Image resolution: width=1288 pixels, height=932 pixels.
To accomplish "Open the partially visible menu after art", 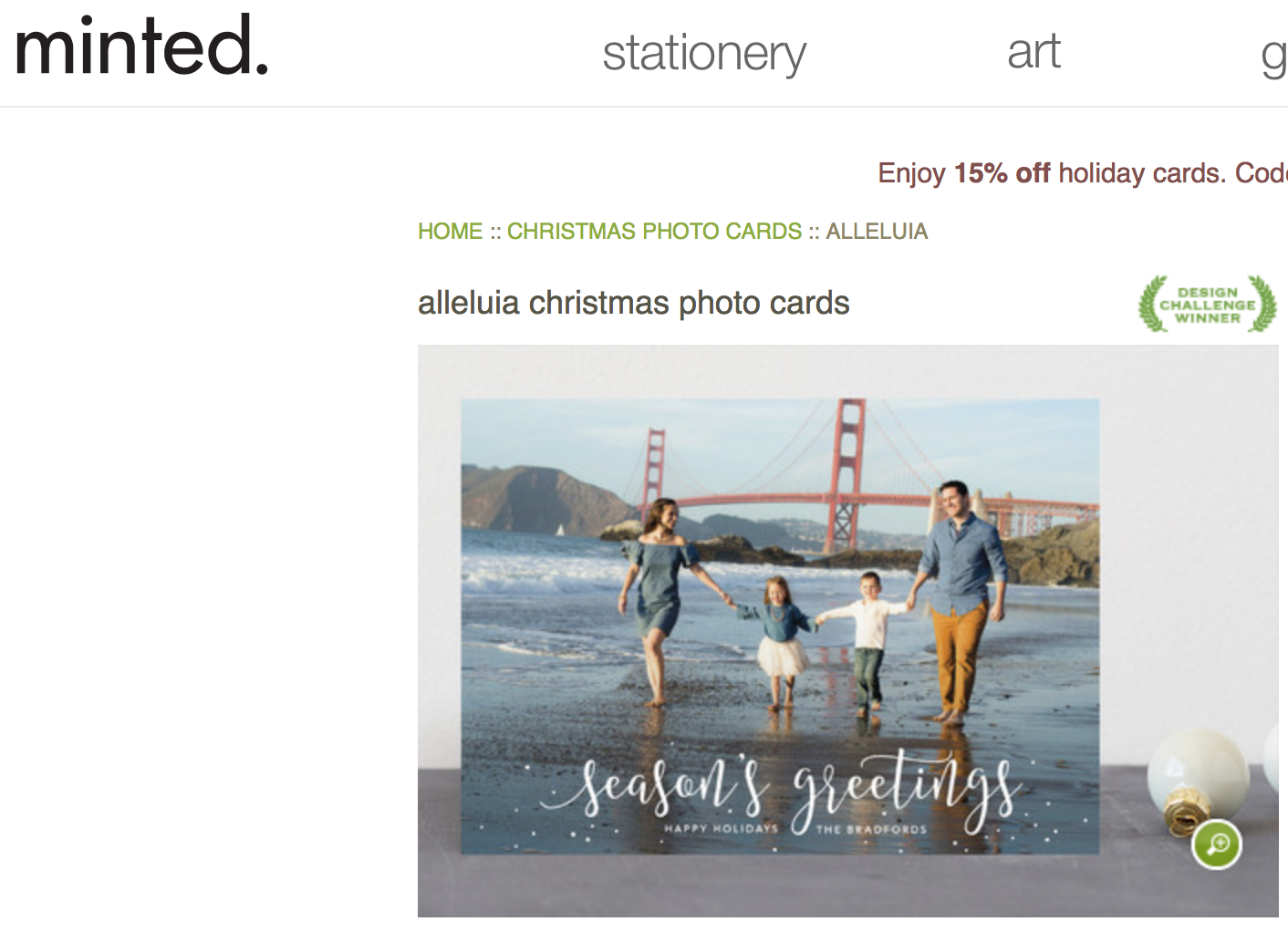I will pos(1273,55).
